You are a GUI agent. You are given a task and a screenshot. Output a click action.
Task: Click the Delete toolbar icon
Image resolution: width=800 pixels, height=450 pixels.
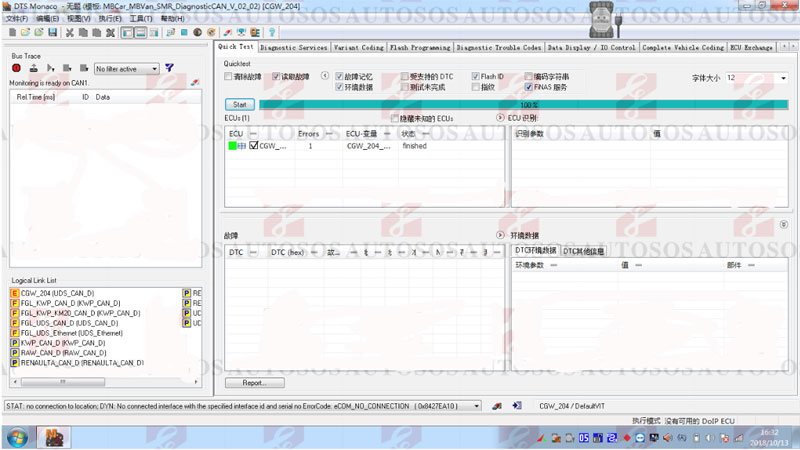(110, 33)
